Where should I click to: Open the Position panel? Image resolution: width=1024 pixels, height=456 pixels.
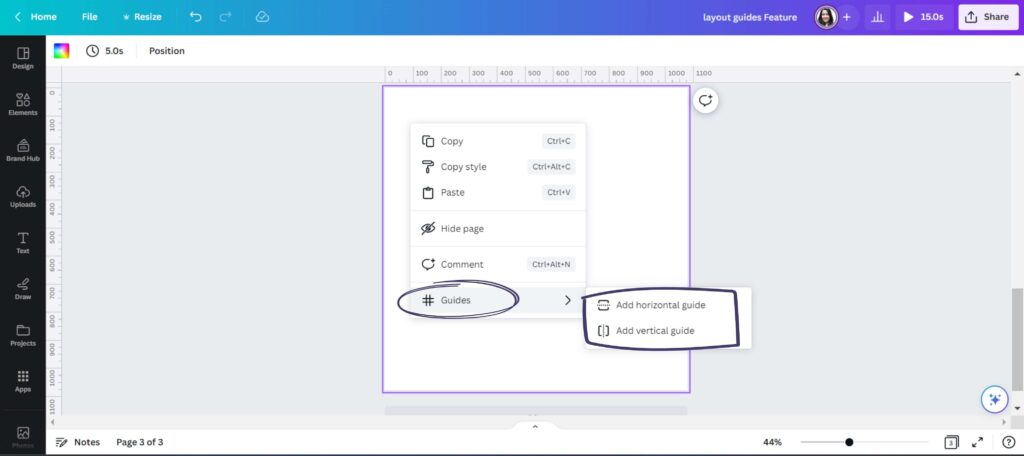pyautogui.click(x=167, y=51)
